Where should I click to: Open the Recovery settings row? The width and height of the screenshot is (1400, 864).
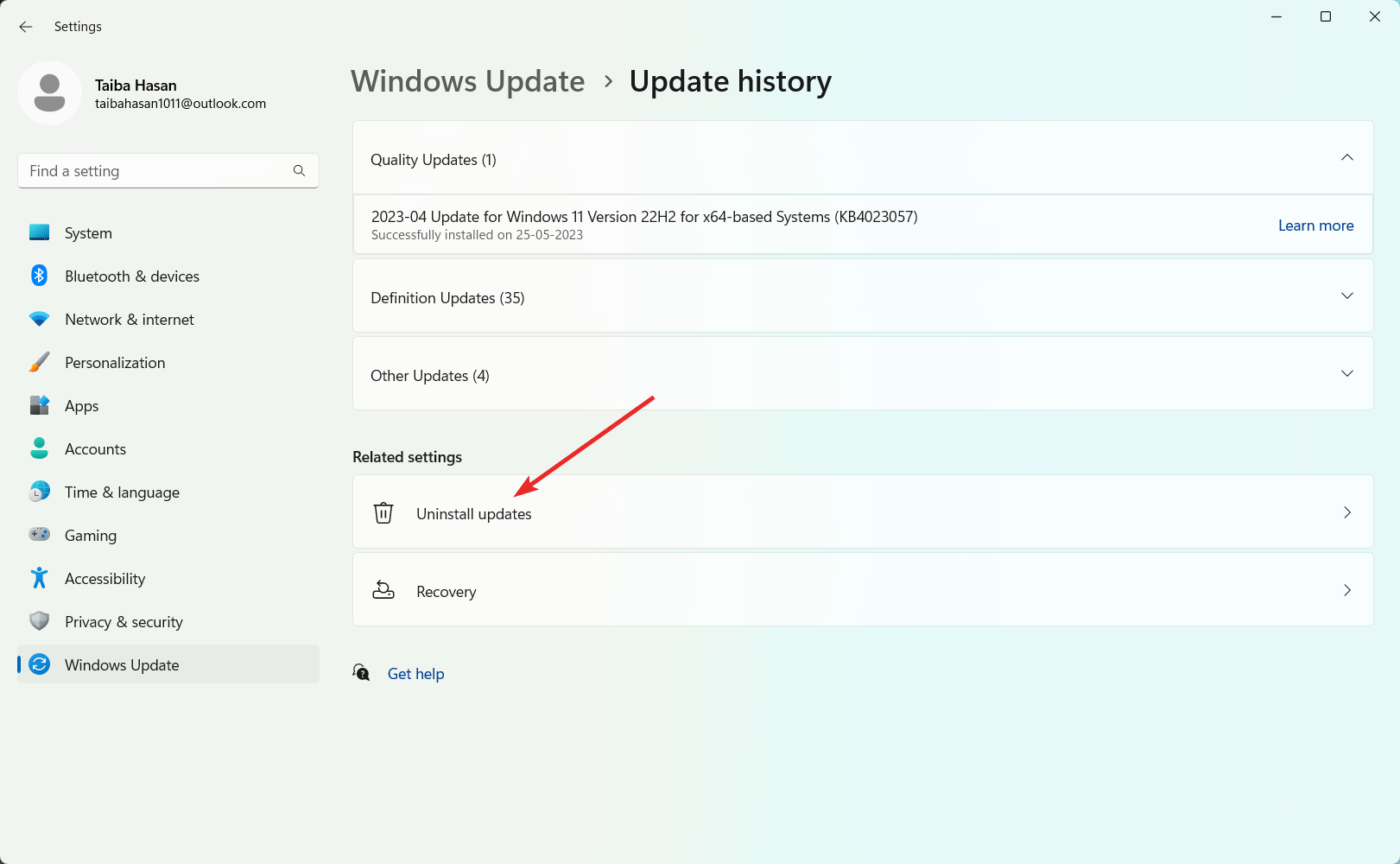[x=862, y=590]
